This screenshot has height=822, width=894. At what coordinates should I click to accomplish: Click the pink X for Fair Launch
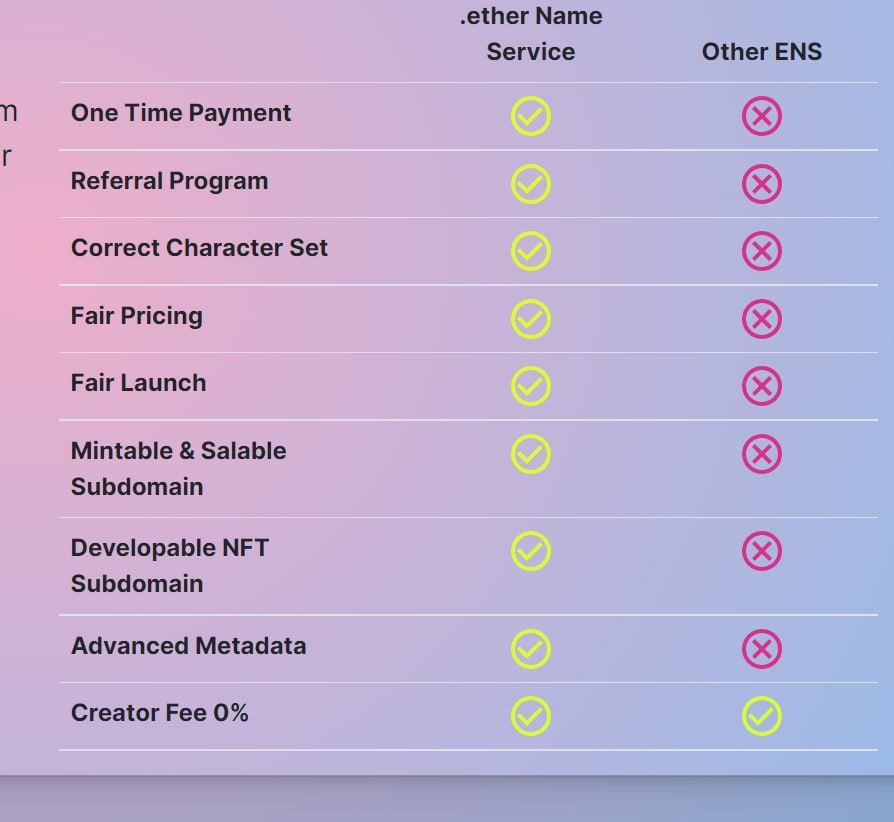[762, 386]
